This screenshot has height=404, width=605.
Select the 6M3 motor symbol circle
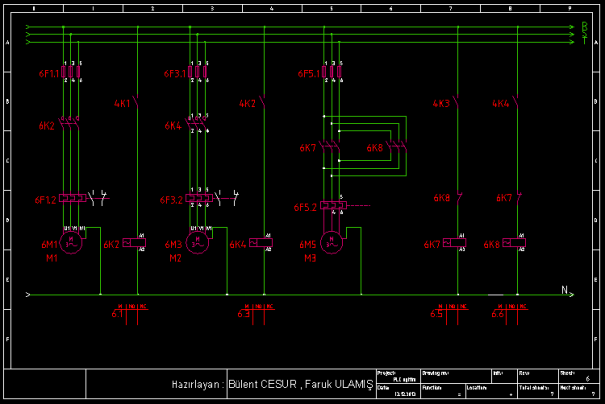click(197, 243)
